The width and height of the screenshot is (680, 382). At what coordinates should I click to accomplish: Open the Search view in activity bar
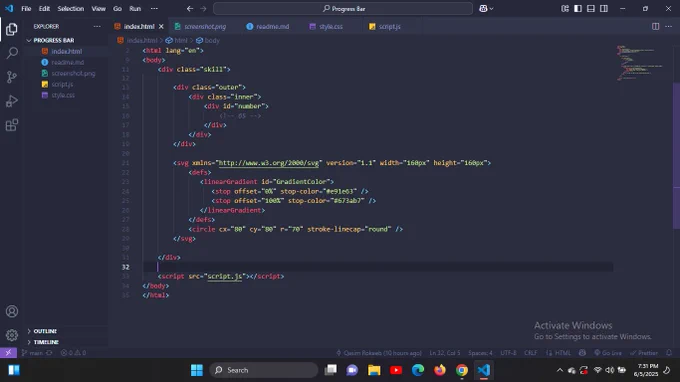coord(12,53)
